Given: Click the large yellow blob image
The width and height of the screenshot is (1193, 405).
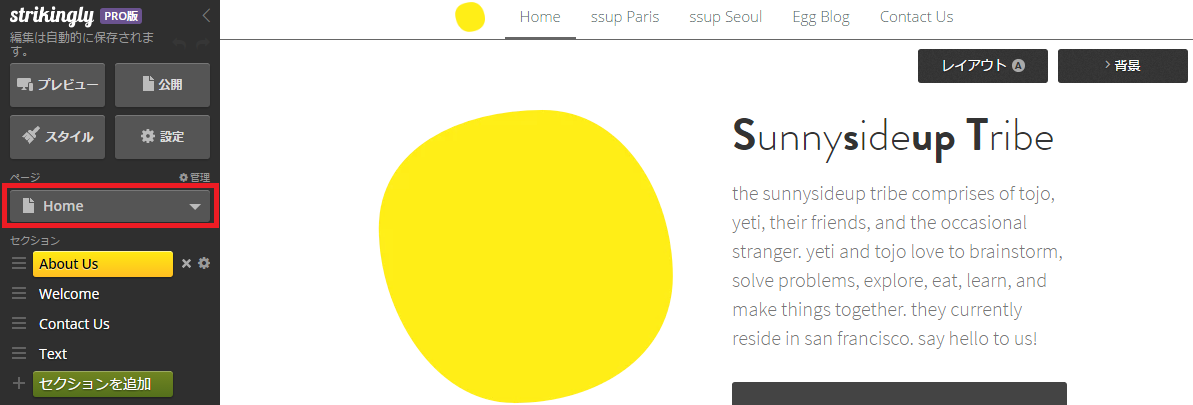Looking at the screenshot, I should pos(526,256).
